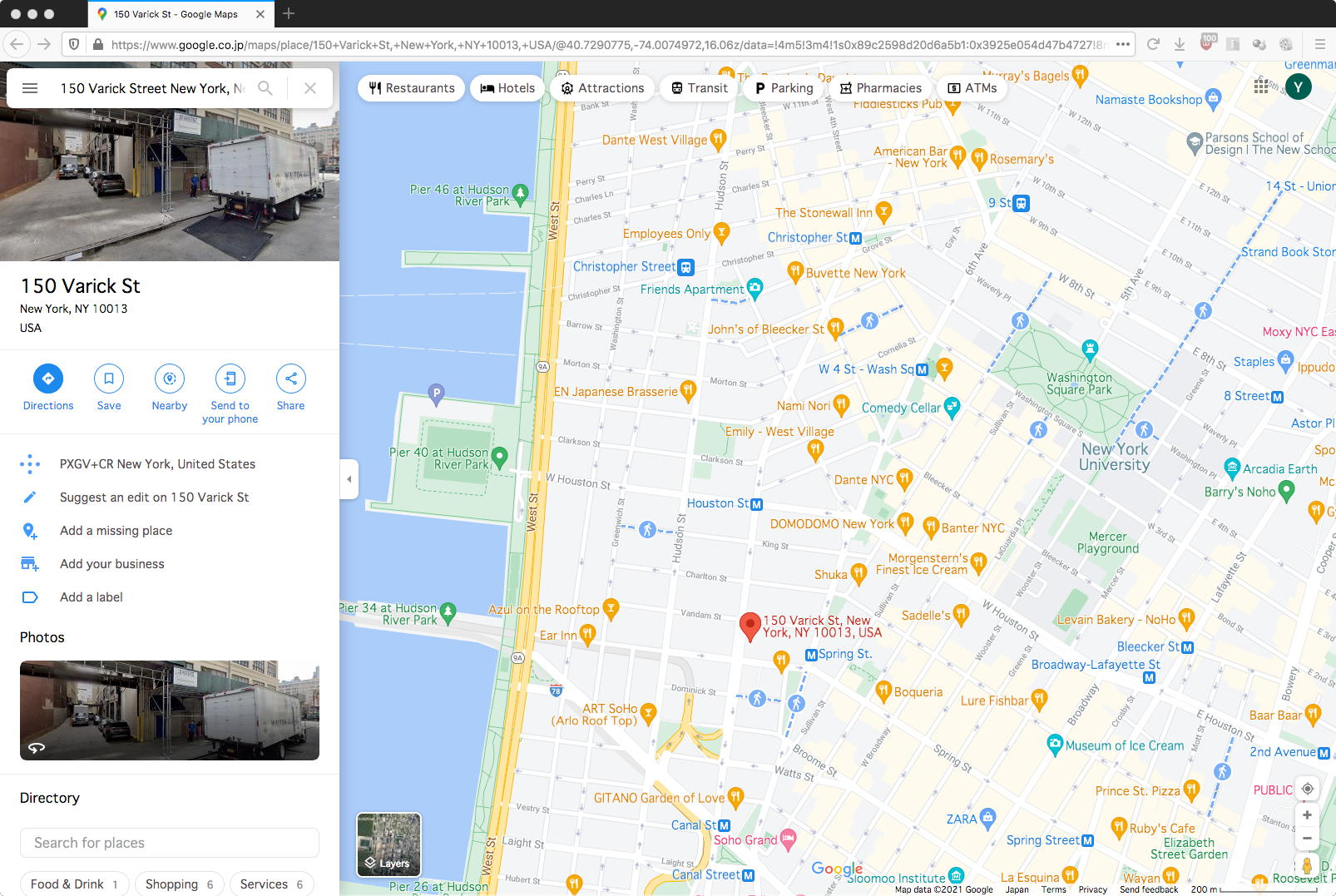Viewport: 1336px width, 896px height.
Task: Click the red 150 Varick St pin
Action: 750,627
